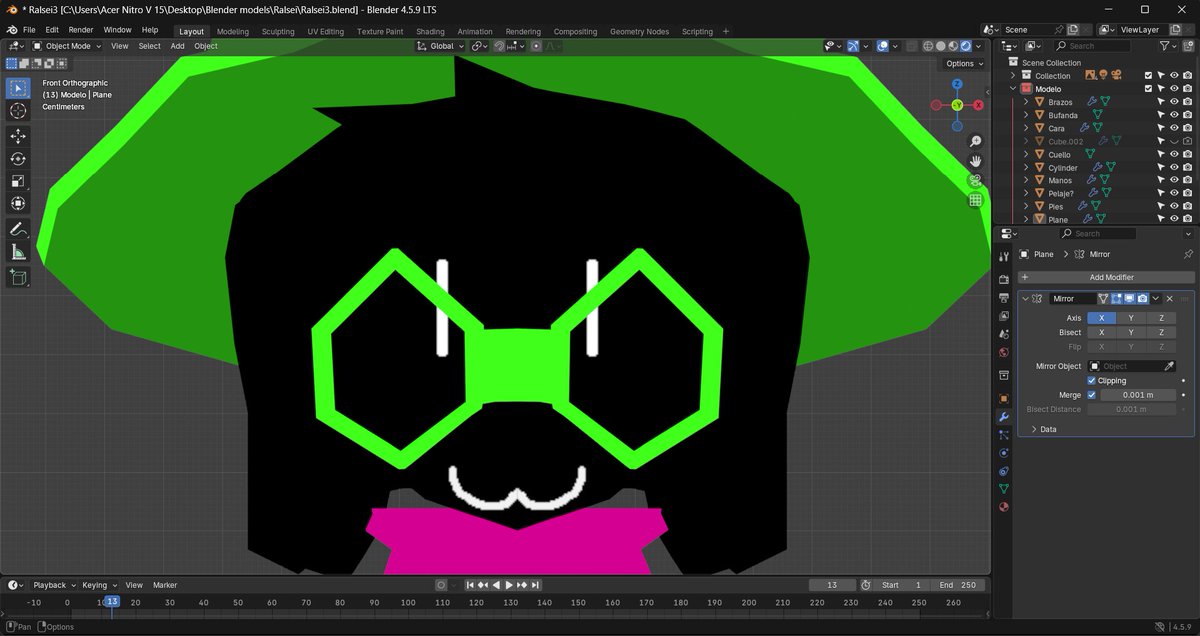Click the zoom magnifier viewport gizmo
Screen dimensions: 1200x636
tap(976, 142)
